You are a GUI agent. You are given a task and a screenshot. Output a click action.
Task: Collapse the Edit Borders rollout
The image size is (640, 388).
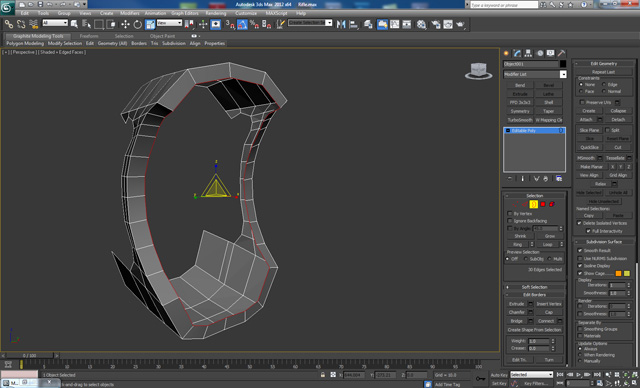[x=534, y=295]
